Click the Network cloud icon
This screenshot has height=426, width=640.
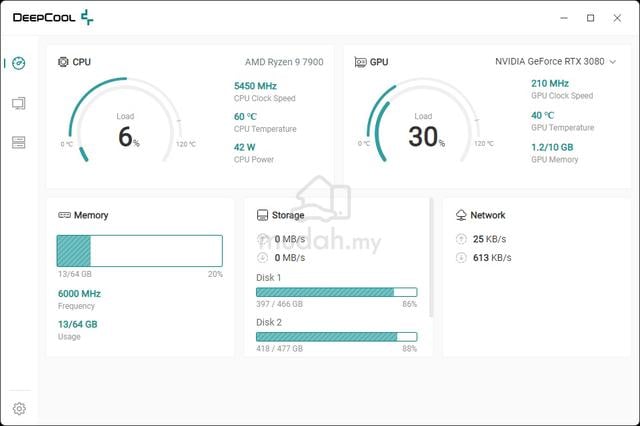coord(461,215)
